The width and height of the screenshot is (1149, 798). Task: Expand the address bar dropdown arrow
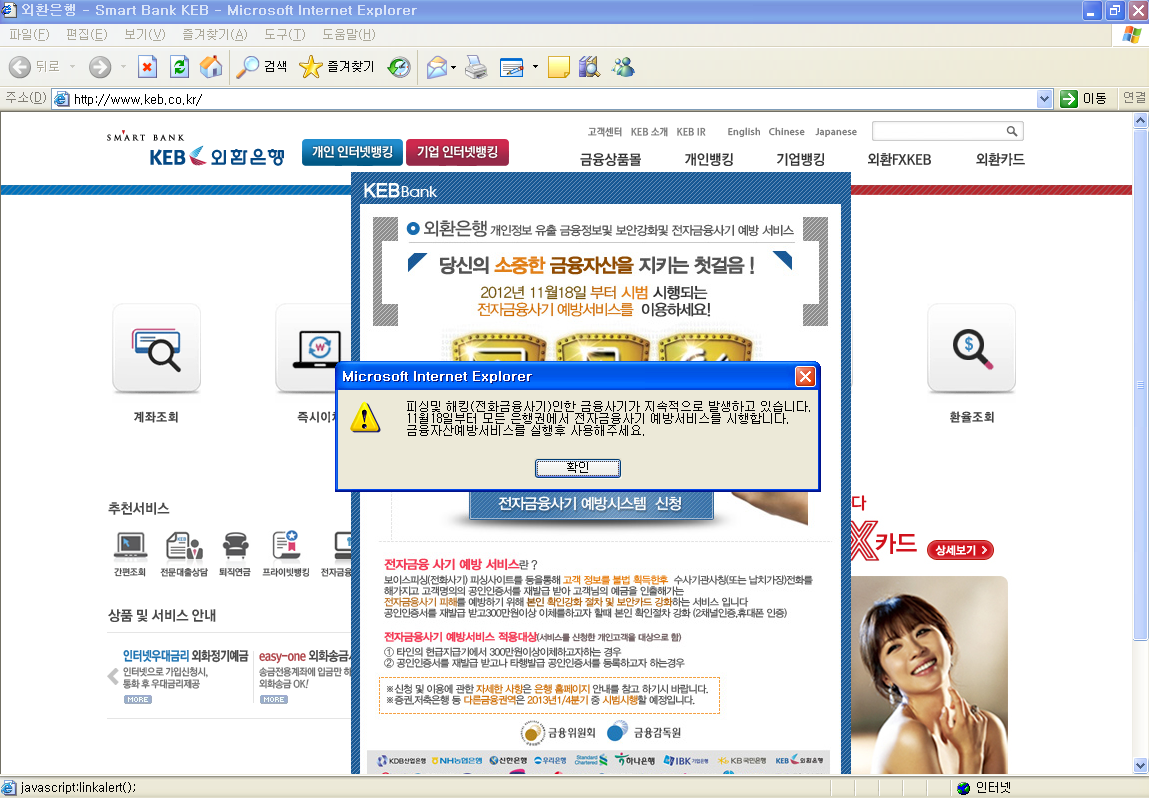coord(1045,99)
